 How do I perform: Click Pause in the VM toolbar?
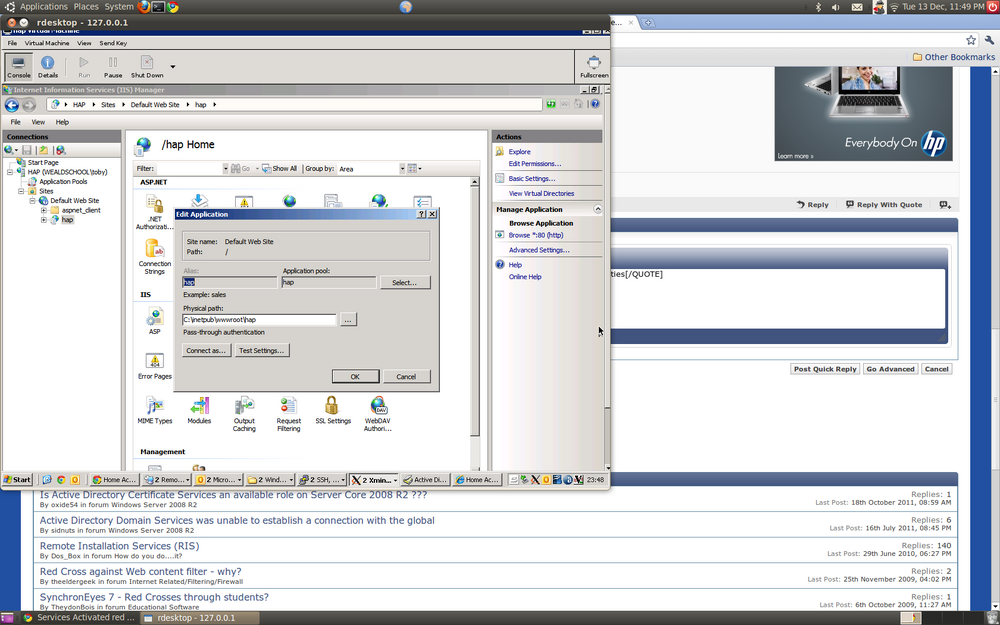113,66
